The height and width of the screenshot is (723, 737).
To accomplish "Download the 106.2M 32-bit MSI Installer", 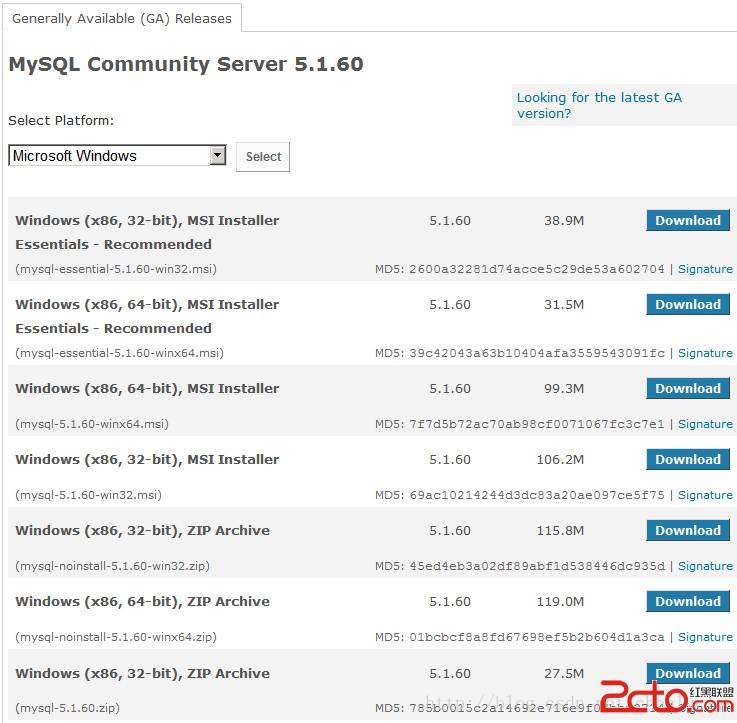I will pos(687,460).
